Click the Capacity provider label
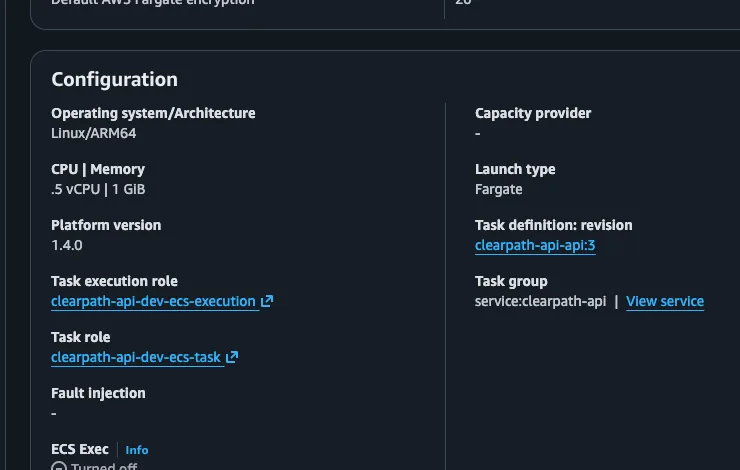Image resolution: width=740 pixels, height=470 pixels. coord(533,113)
